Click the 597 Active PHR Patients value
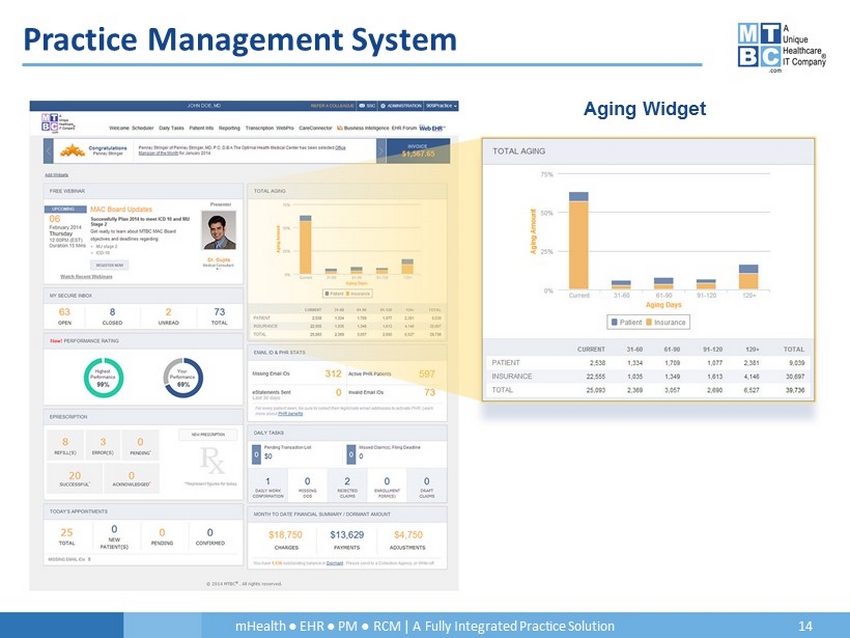 pyautogui.click(x=427, y=373)
